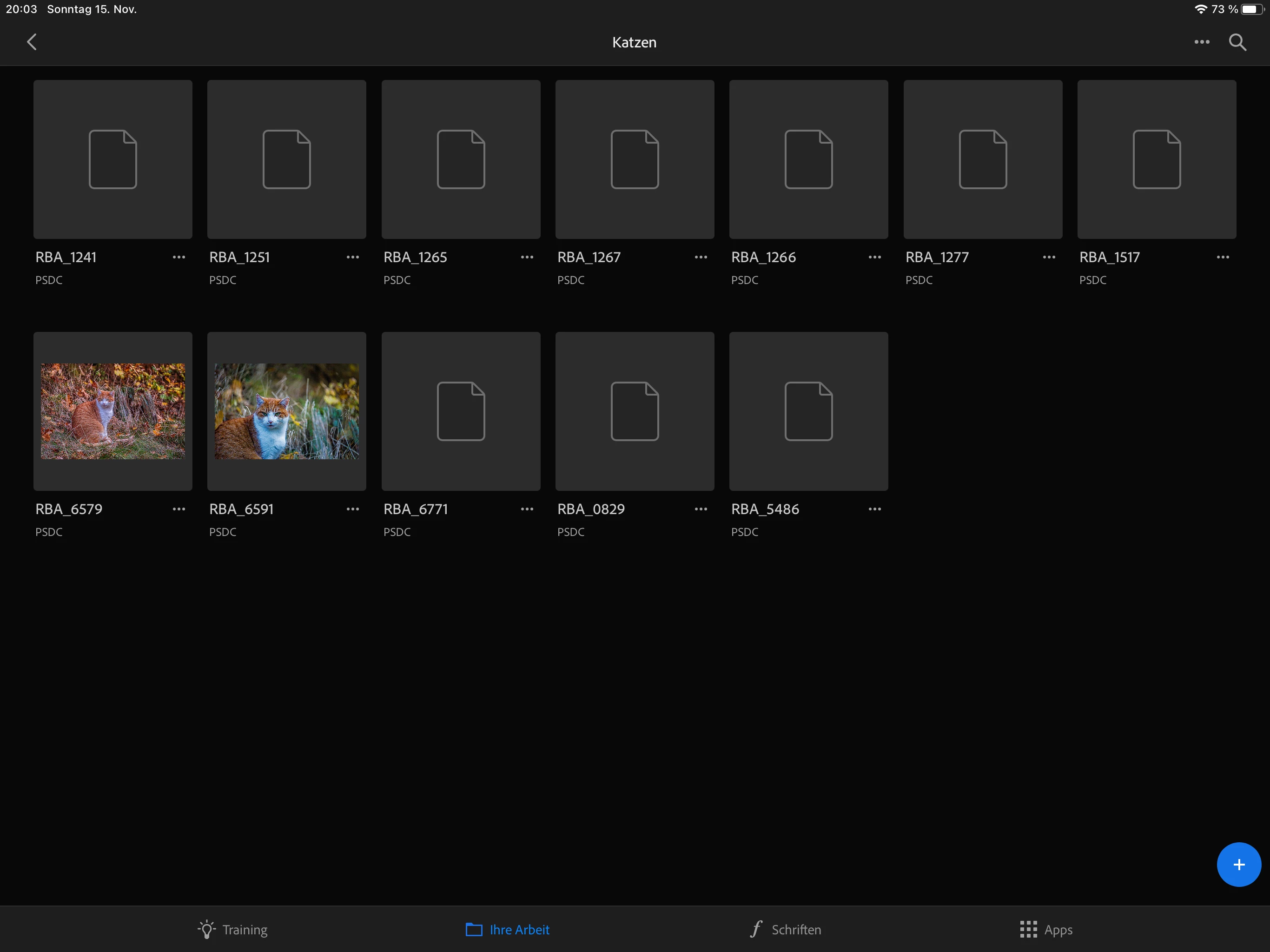Open the search magnifier icon
1270x952 pixels.
(x=1237, y=42)
